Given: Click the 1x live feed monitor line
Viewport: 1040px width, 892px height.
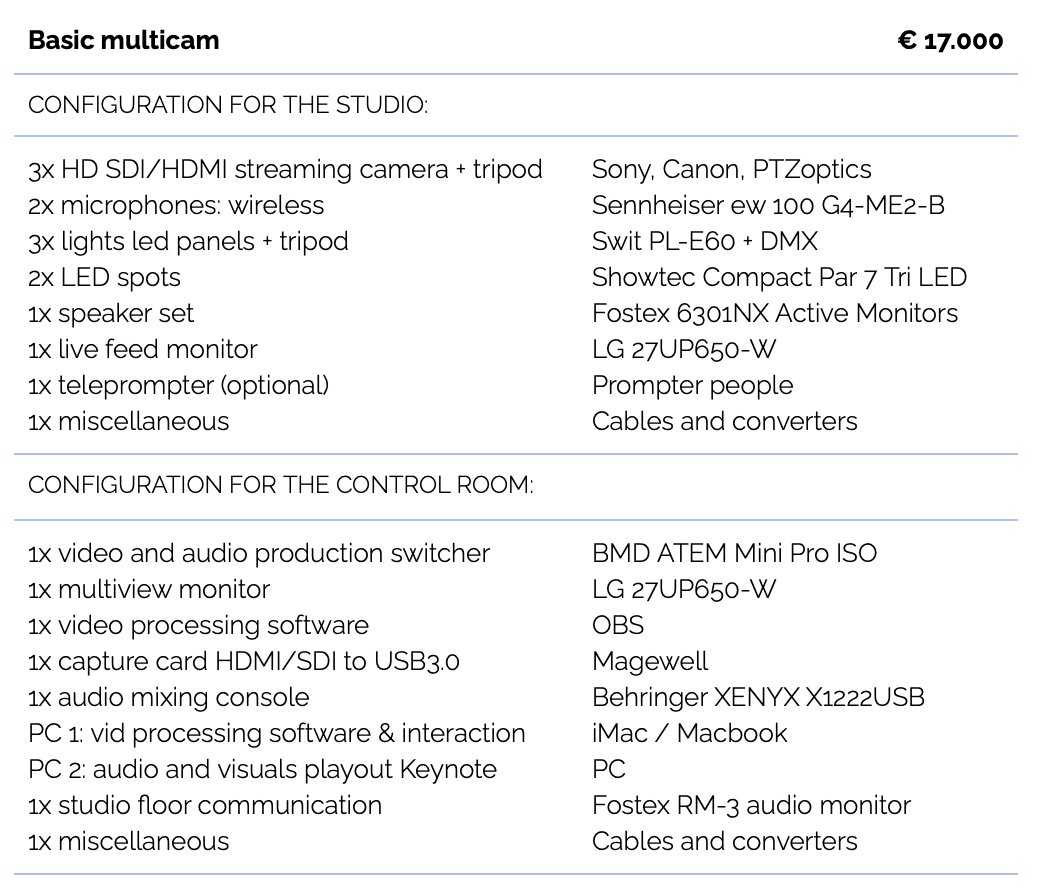Looking at the screenshot, I should pos(143,350).
